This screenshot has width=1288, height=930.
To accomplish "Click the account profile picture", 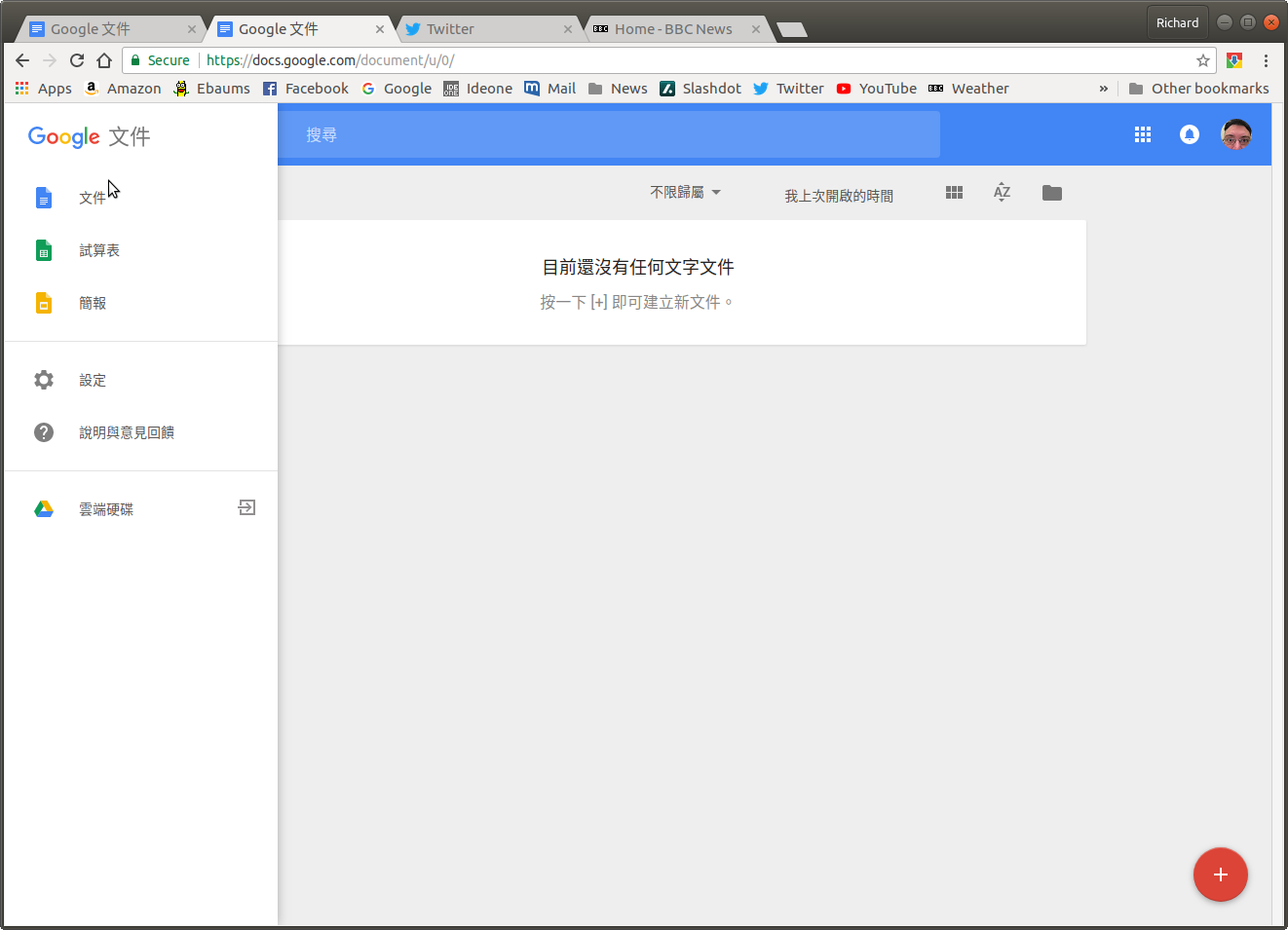I will click(1236, 134).
